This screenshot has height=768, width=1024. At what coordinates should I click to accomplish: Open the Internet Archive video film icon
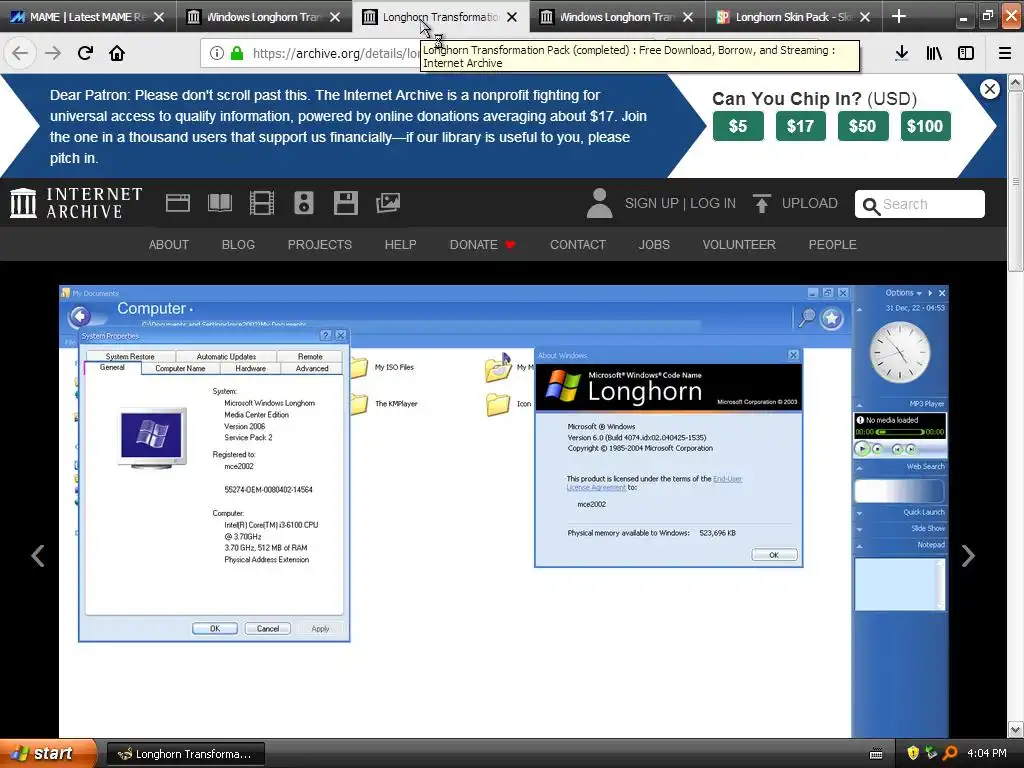(x=262, y=203)
